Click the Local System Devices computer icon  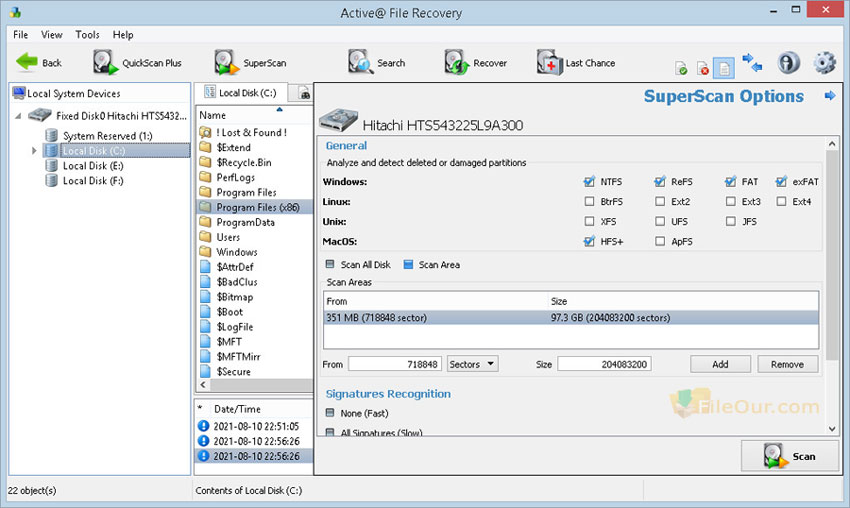(x=19, y=93)
